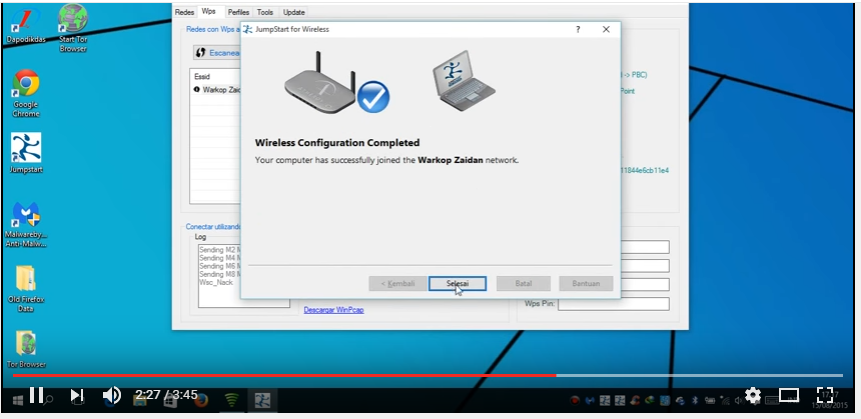Click the Wsc_Nack log entry
861x419 pixels.
(216, 282)
